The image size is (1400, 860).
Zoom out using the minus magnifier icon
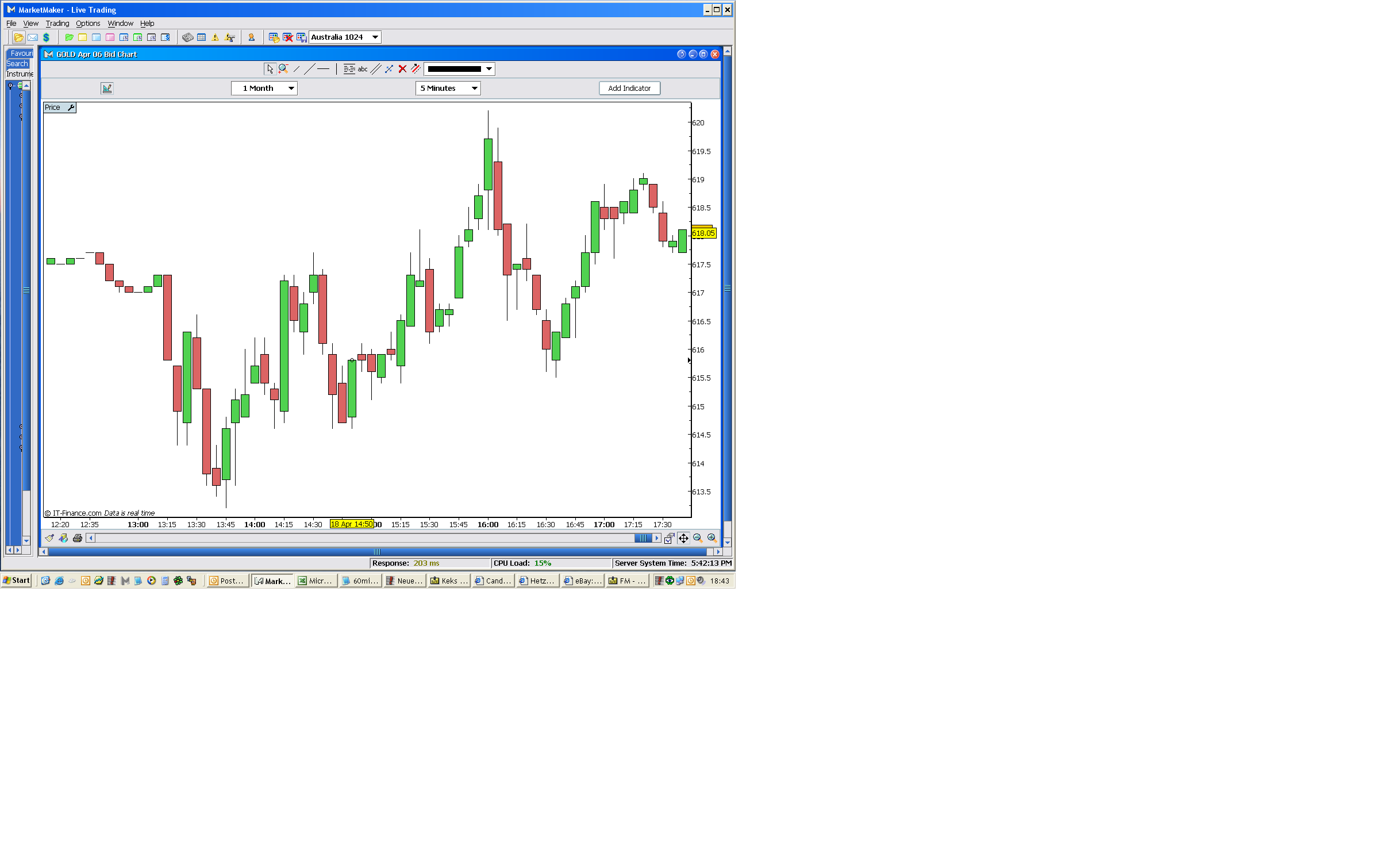(x=698, y=538)
